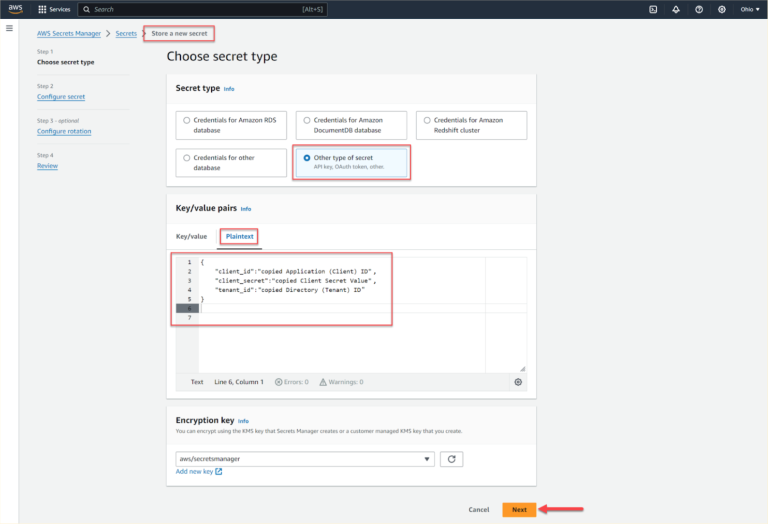Open the notifications bell
This screenshot has height=524, width=768.
tap(675, 9)
